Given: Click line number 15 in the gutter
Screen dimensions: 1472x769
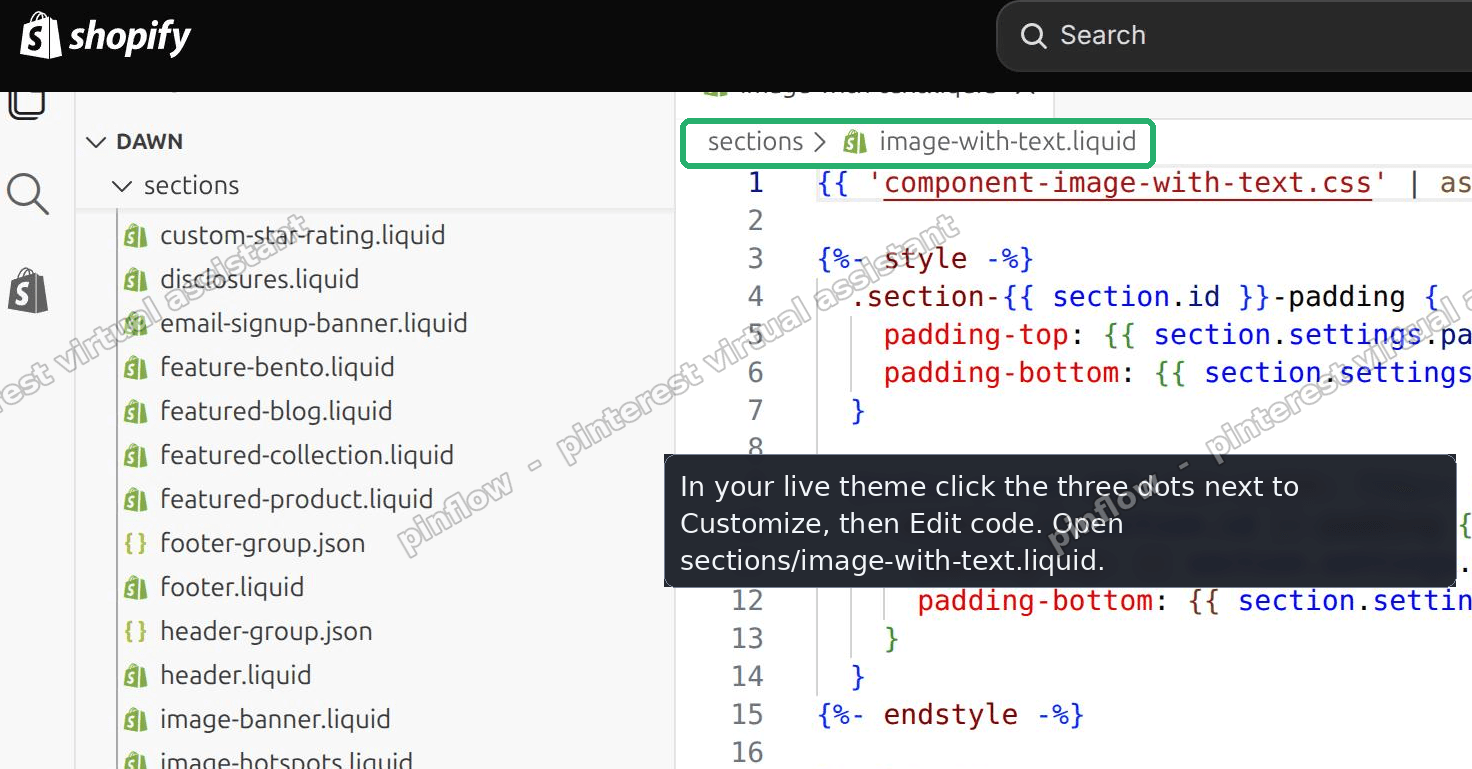Looking at the screenshot, I should (x=747, y=715).
